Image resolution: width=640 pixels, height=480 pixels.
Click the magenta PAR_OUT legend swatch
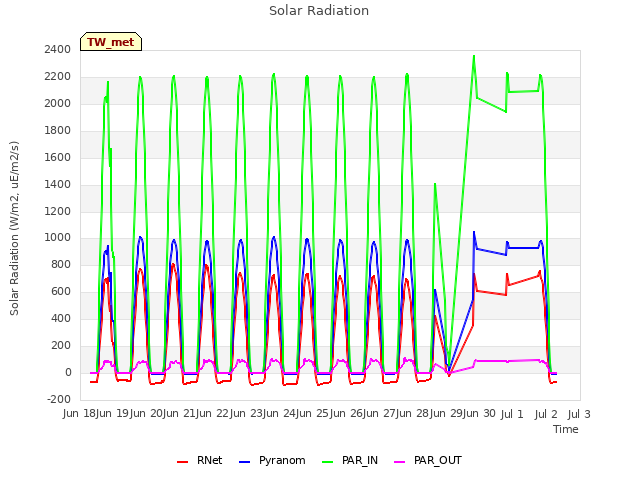tap(400, 462)
